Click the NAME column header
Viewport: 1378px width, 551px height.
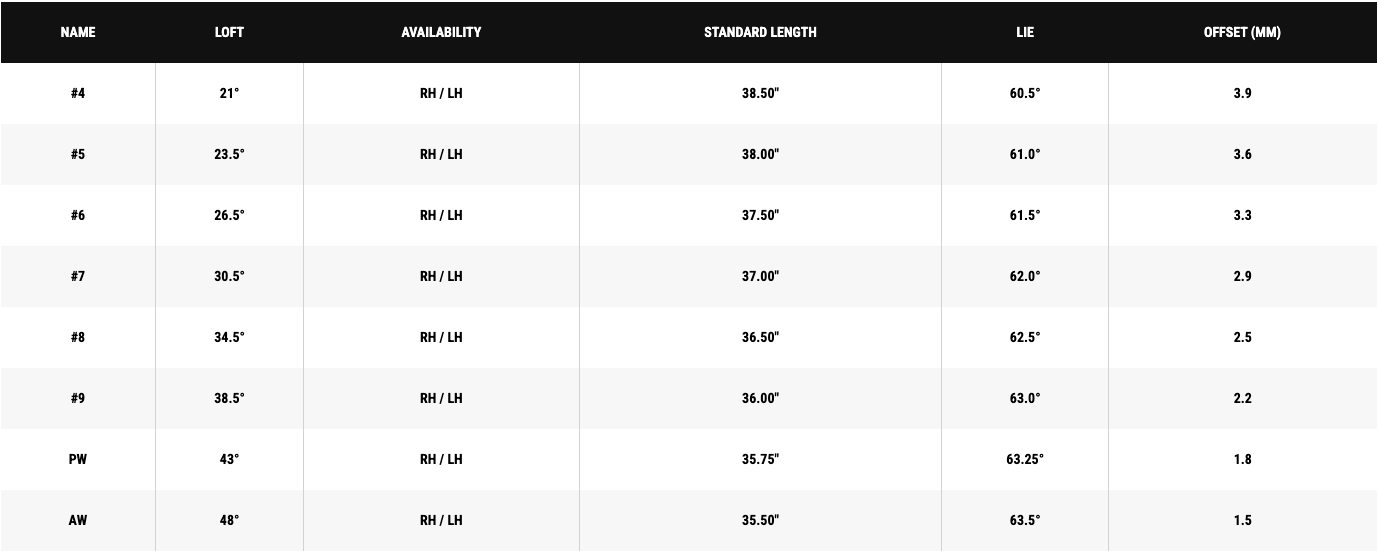tap(78, 32)
